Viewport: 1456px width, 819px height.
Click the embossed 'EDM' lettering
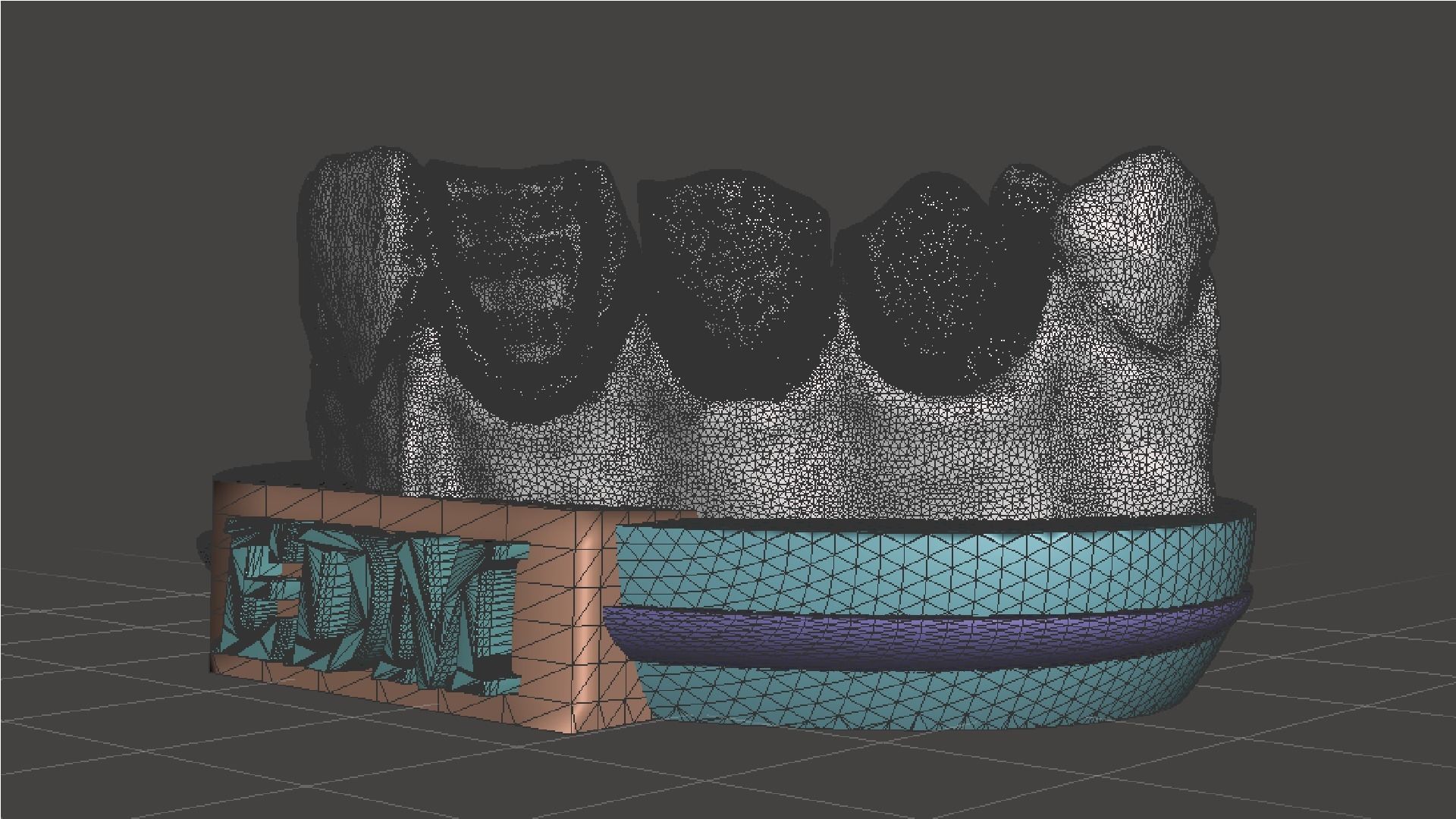click(374, 607)
